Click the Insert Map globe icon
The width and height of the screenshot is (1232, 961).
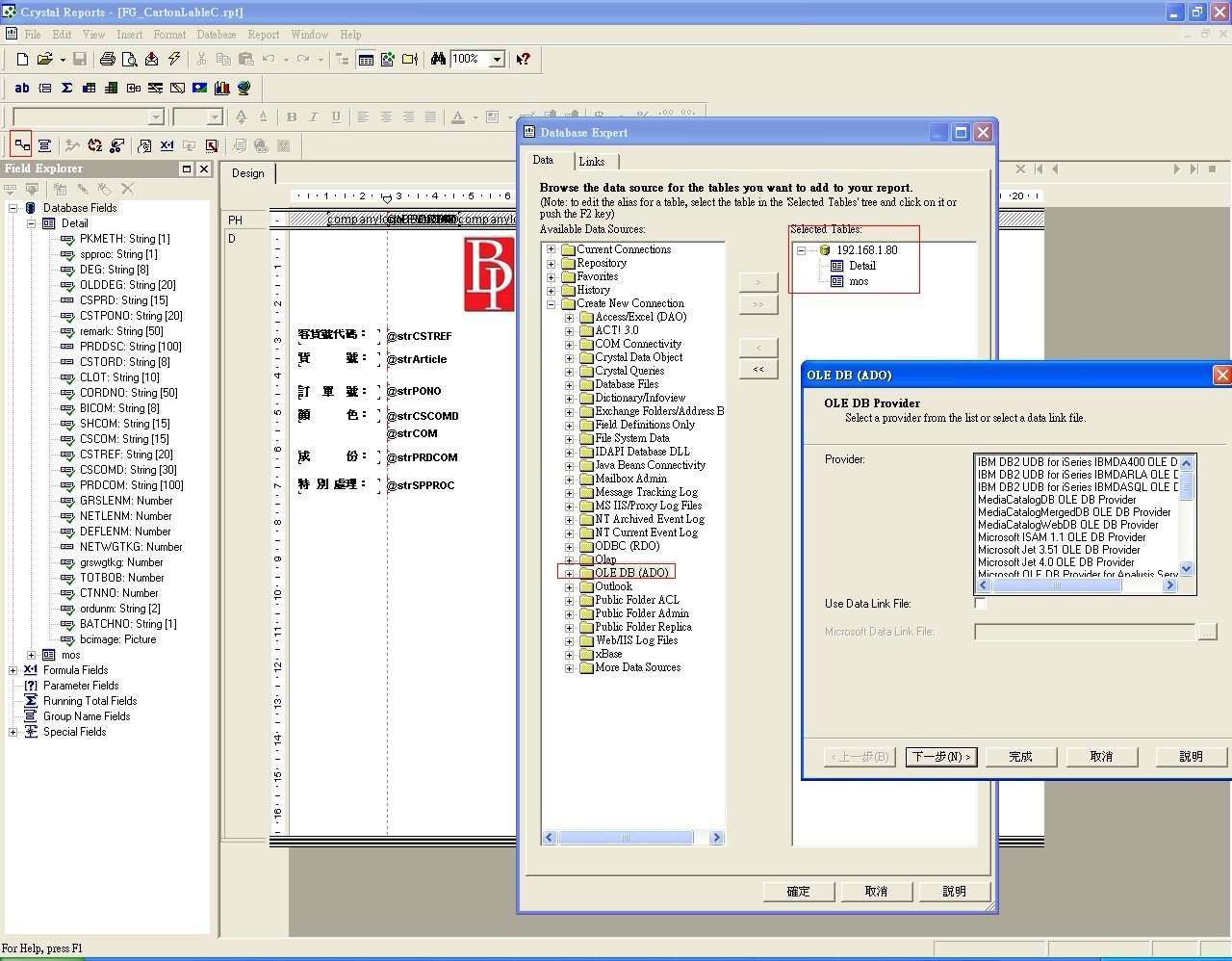pos(244,88)
